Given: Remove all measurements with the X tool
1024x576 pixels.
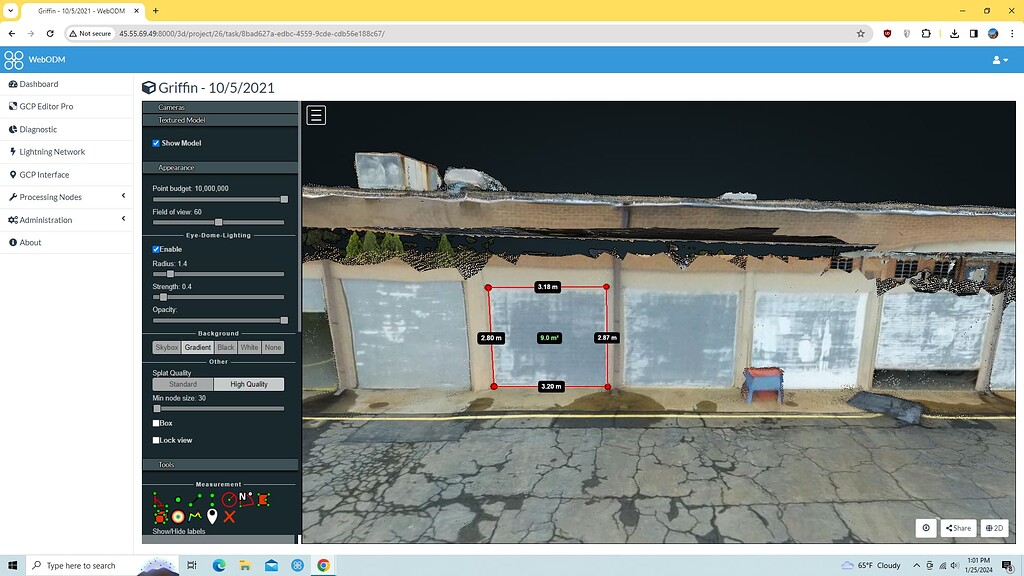Looking at the screenshot, I should click(229, 516).
